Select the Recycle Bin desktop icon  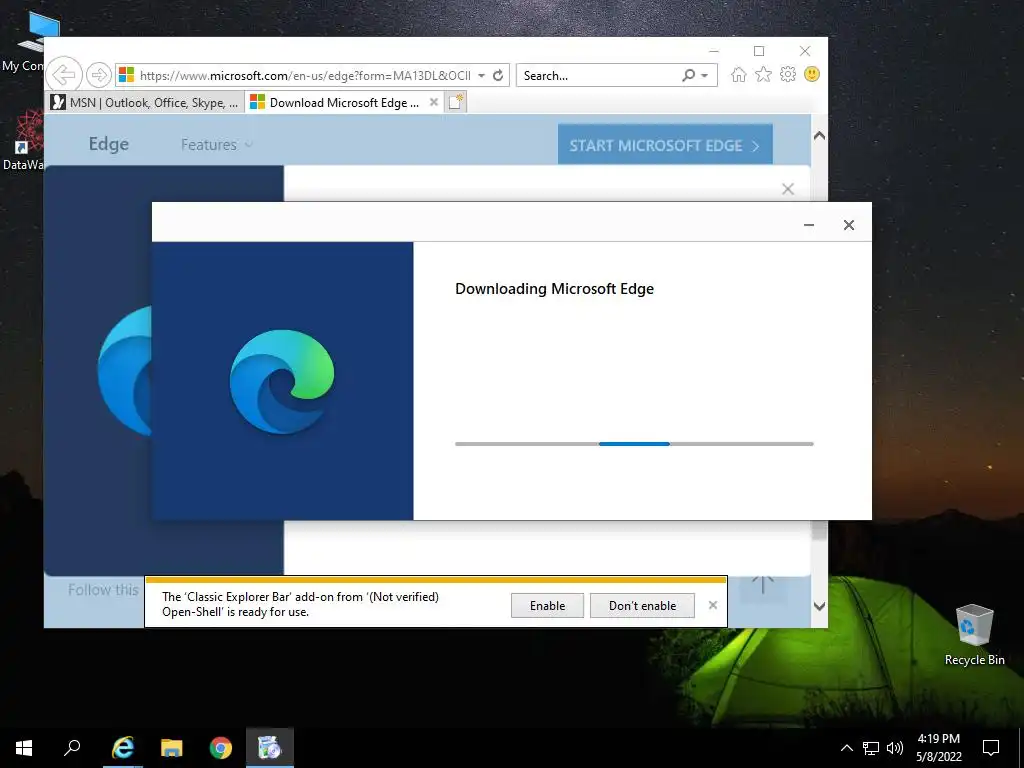974,635
